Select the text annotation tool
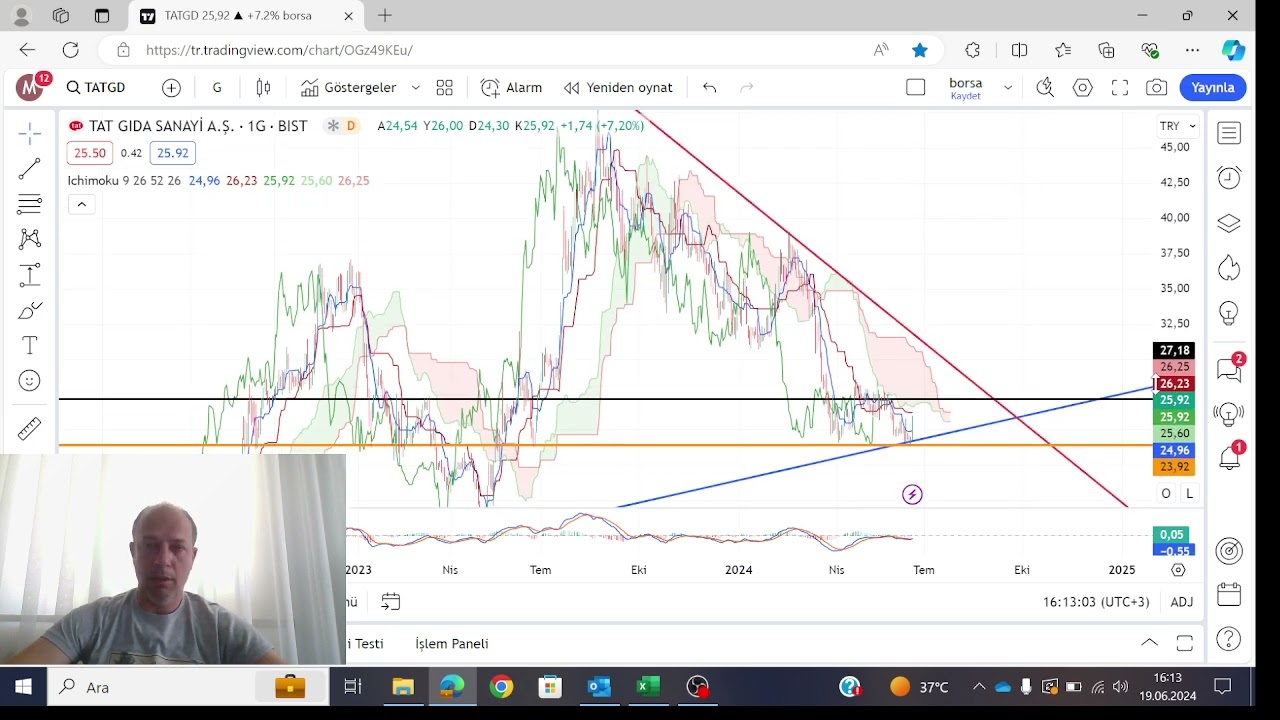The image size is (1280, 720). 30,346
